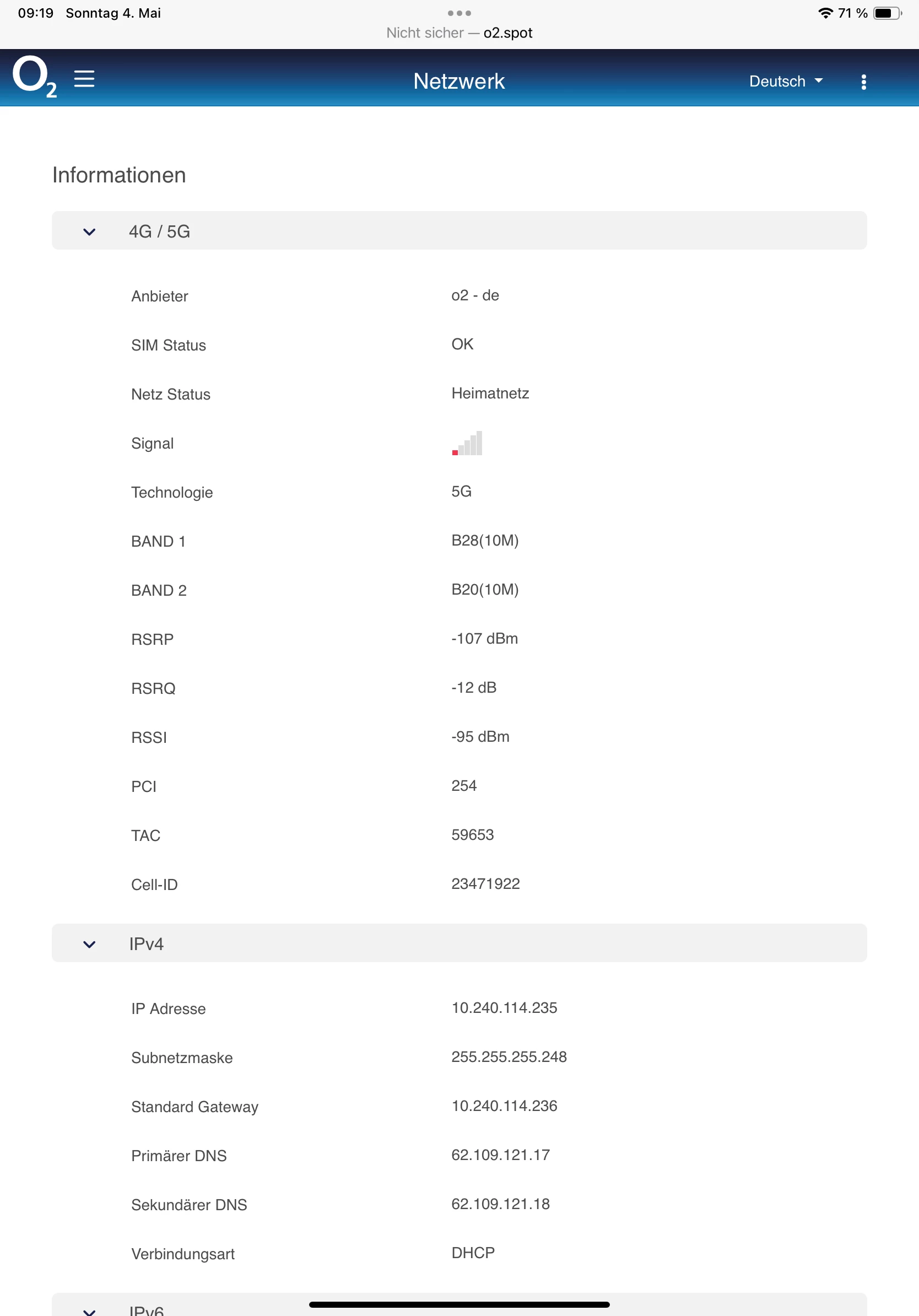Open the hamburger navigation menu
The width and height of the screenshot is (919, 1316).
84,78
